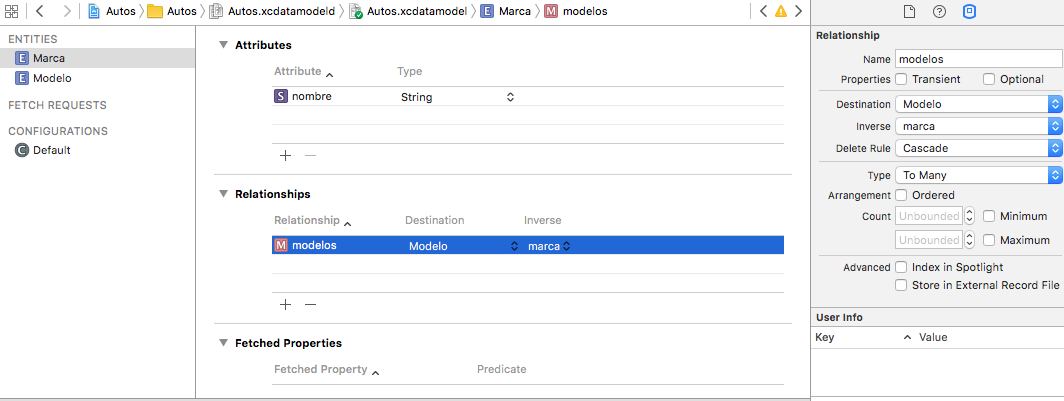The image size is (1064, 401).
Task: Check the Ordered arrangement box
Action: pos(902,195)
